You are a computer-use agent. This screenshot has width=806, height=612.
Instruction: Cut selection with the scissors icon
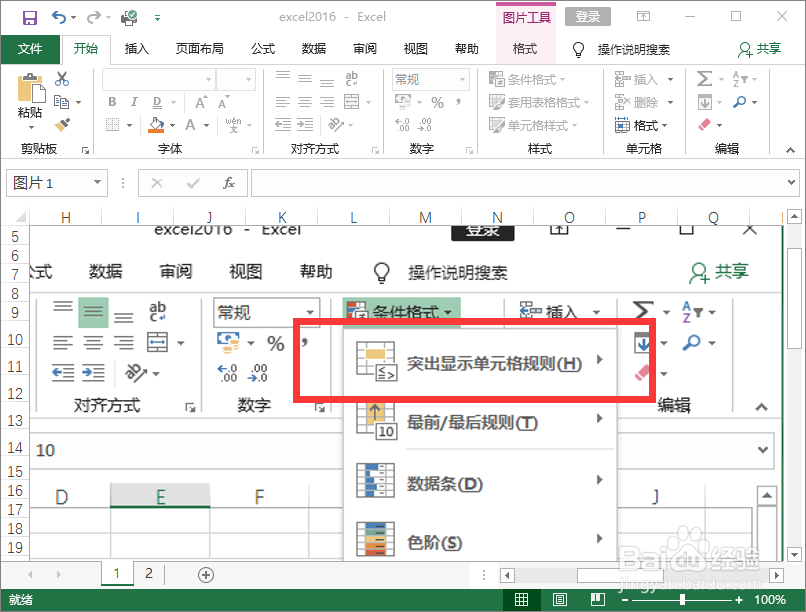[x=62, y=79]
